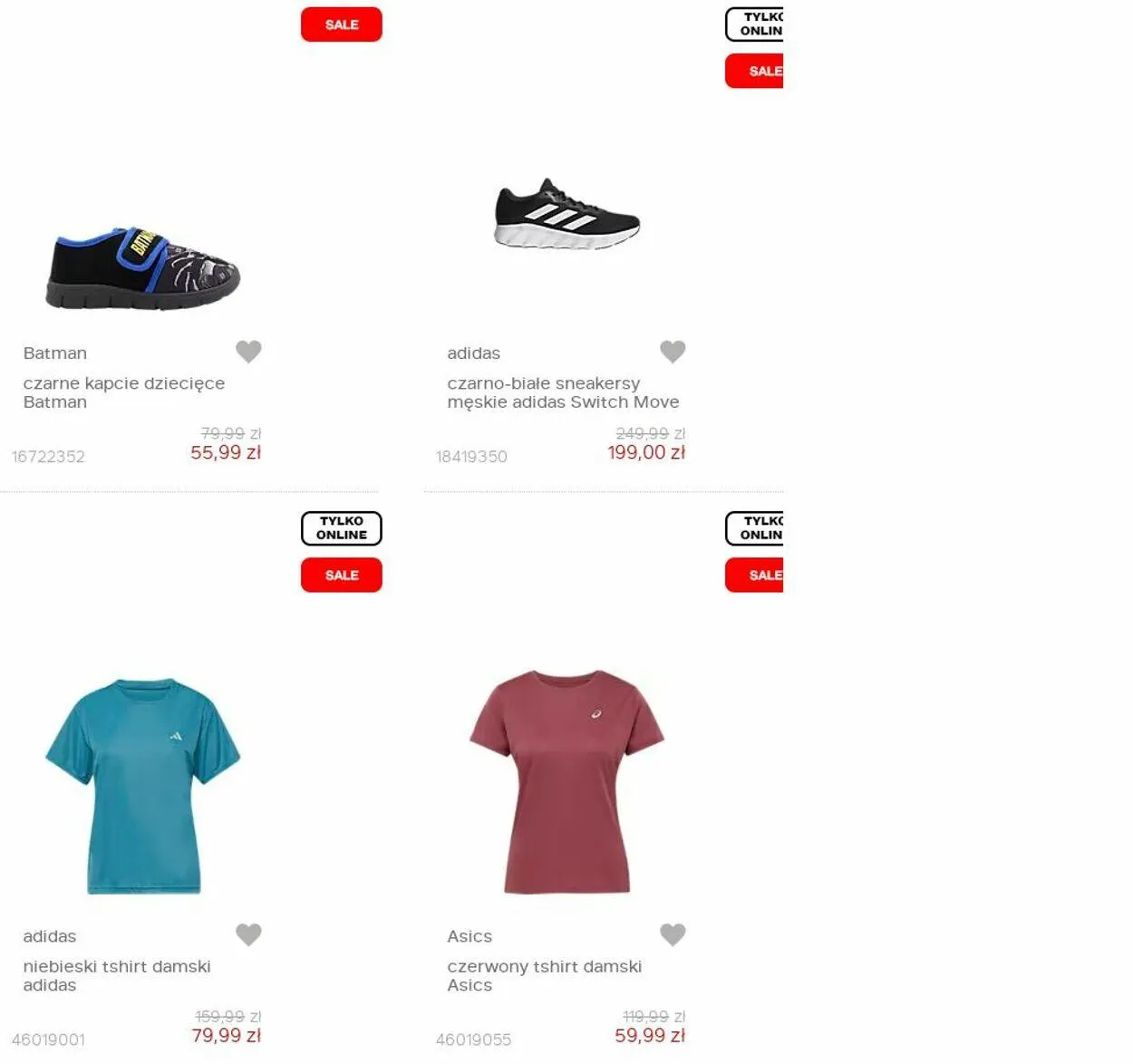Image resolution: width=1133 pixels, height=1064 pixels.
Task: Favorite the adidas Switch Move sneakers heart
Action: [x=673, y=352]
